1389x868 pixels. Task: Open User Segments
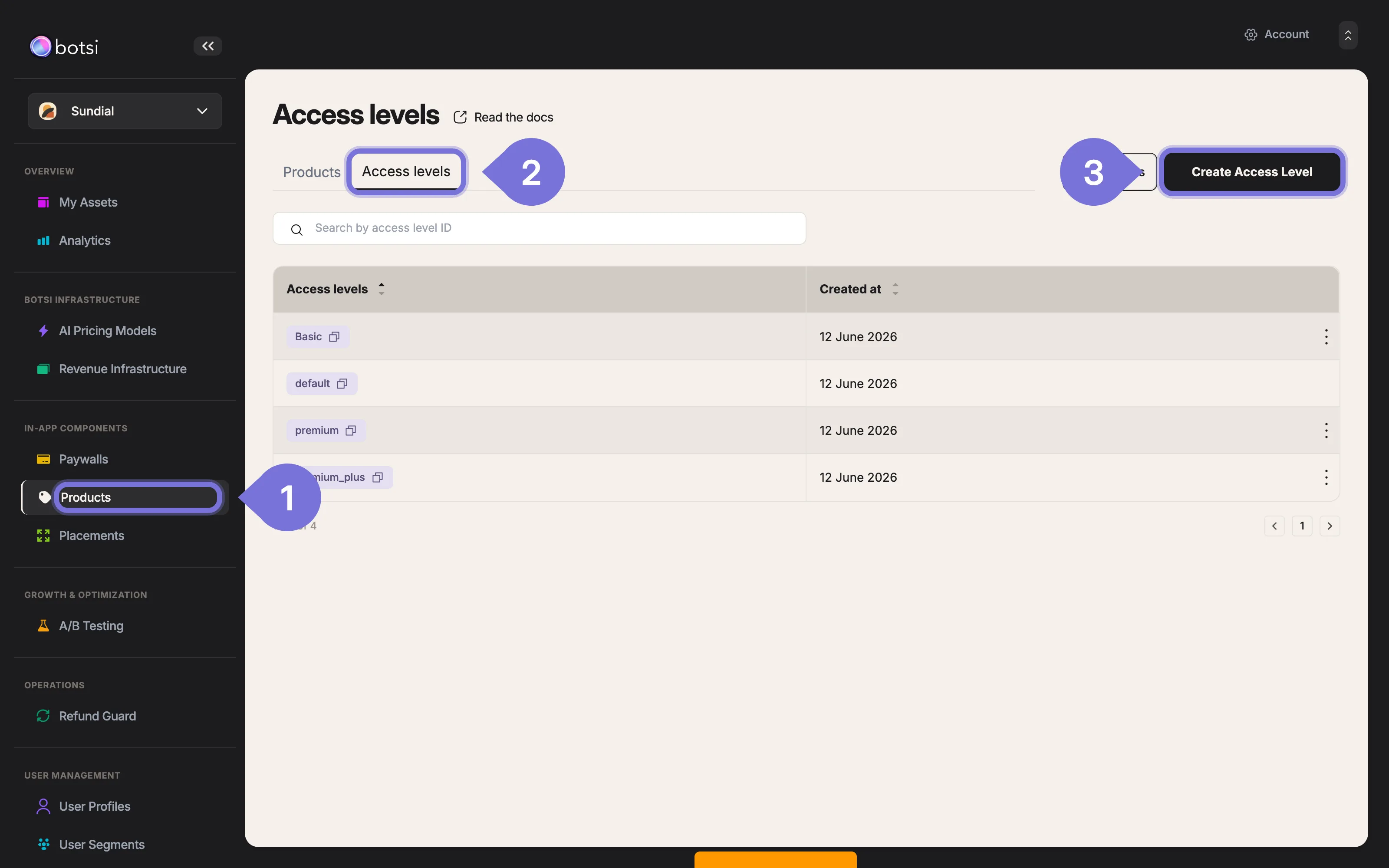pos(102,845)
